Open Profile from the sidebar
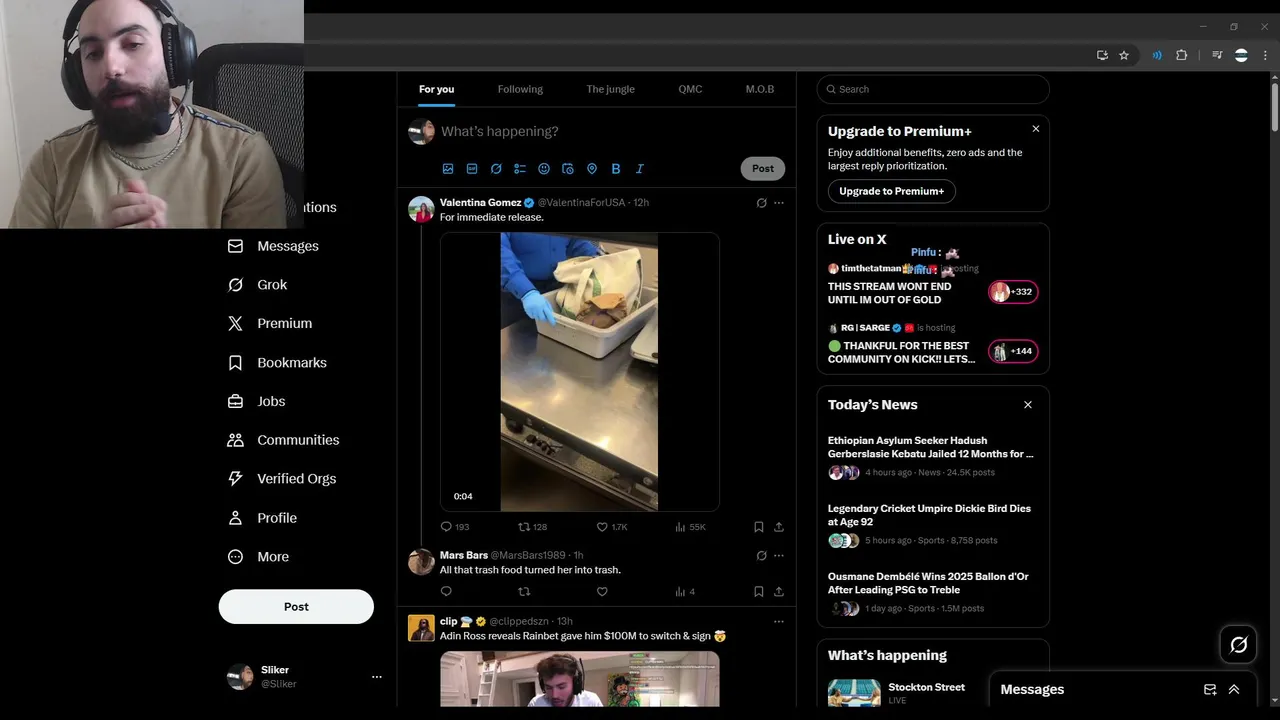1280x720 pixels. pos(262,518)
